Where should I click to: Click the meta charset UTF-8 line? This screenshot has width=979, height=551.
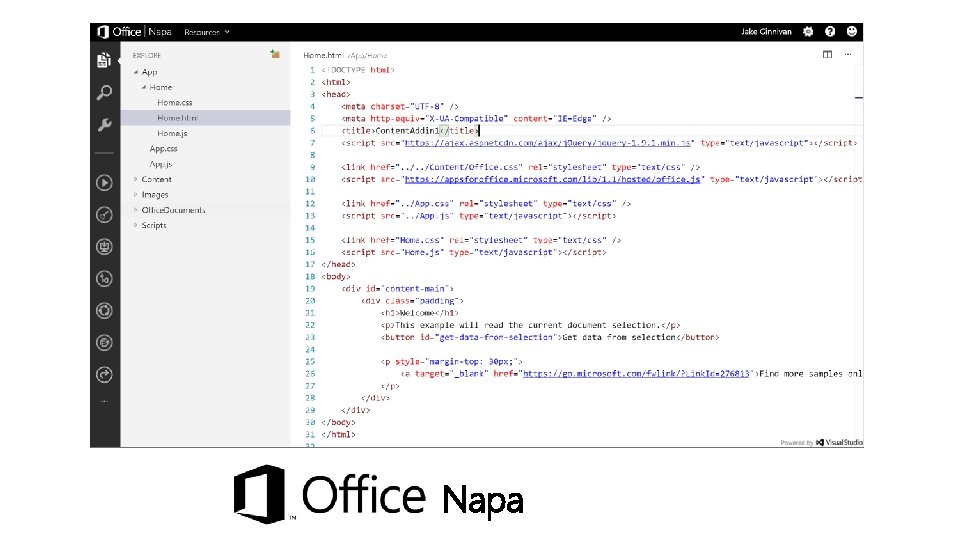tap(400, 106)
